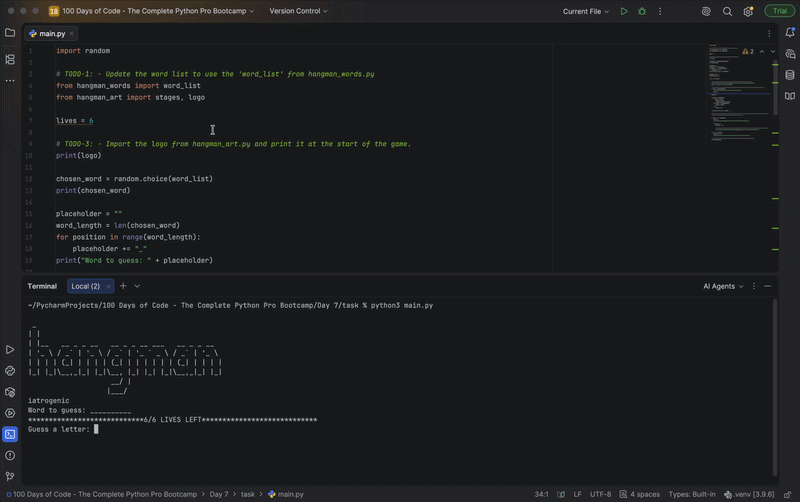Open editor tab options three-dot menu
This screenshot has width=800, height=502.
[769, 34]
